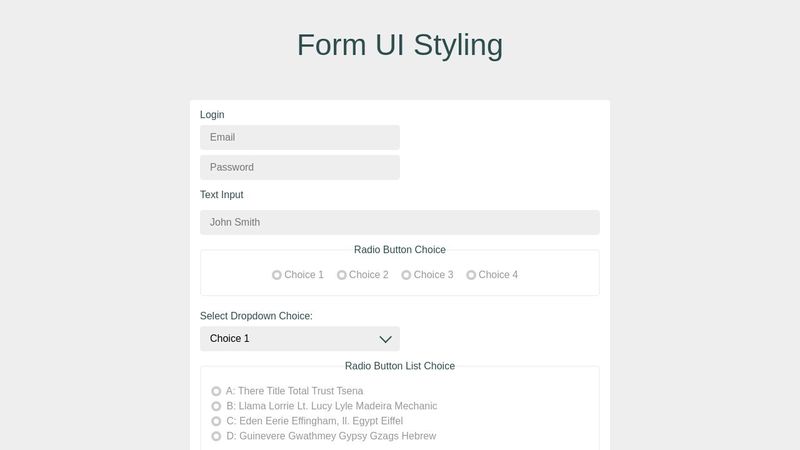Choose list option B starting with Llama
This screenshot has height=450, width=800.
[216, 406]
